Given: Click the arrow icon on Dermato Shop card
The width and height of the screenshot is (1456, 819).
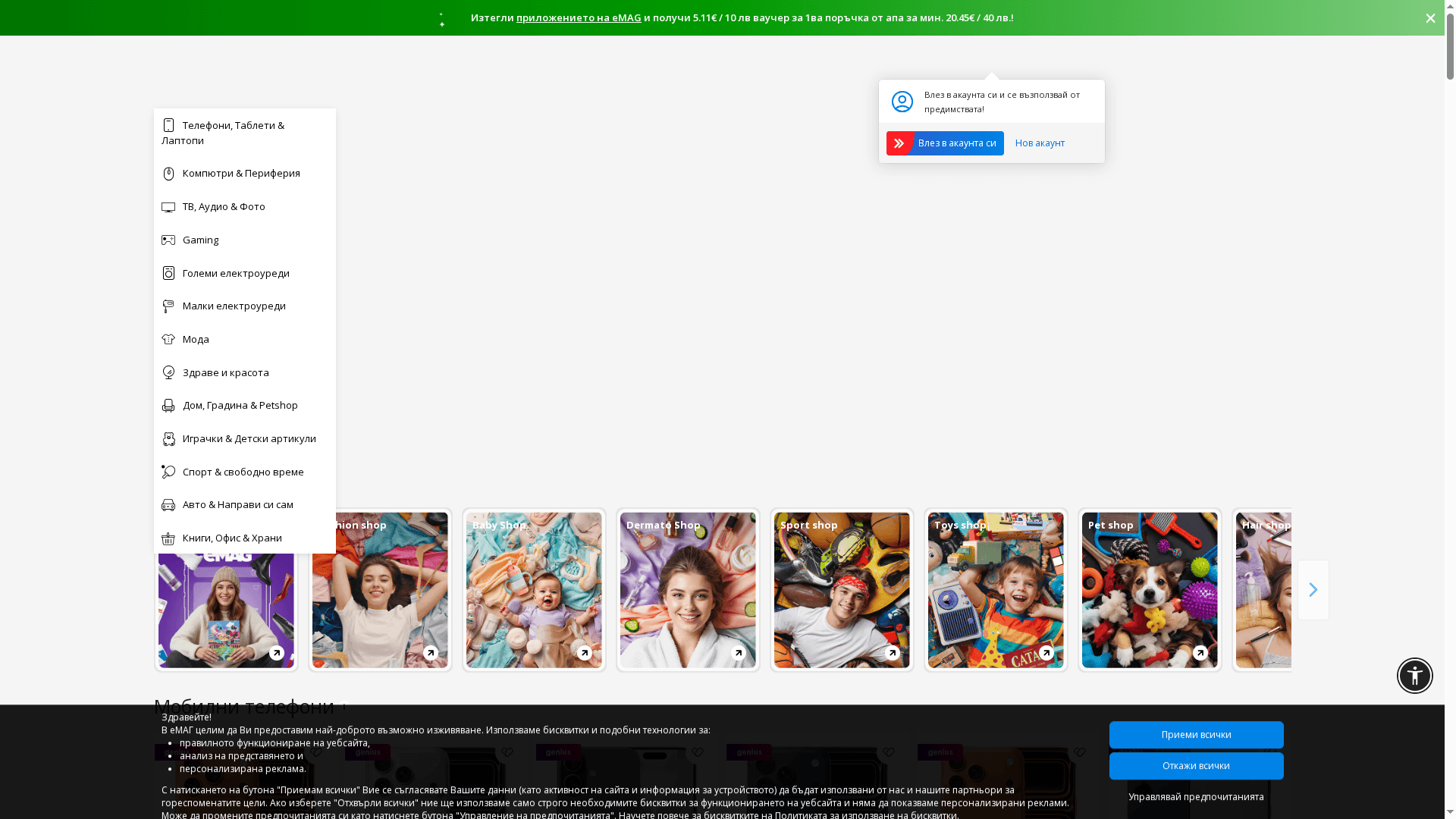Looking at the screenshot, I should 739,653.
